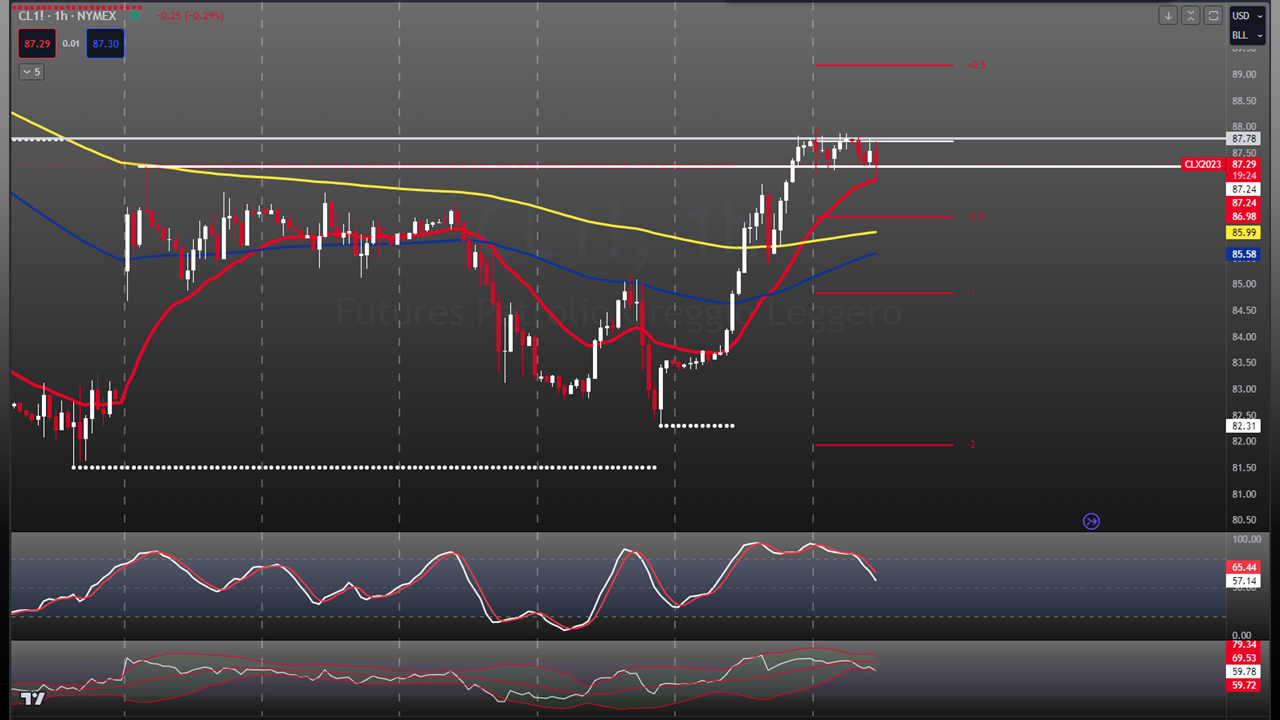
Task: Click the 69.53 indicator value label
Action: (x=1244, y=658)
